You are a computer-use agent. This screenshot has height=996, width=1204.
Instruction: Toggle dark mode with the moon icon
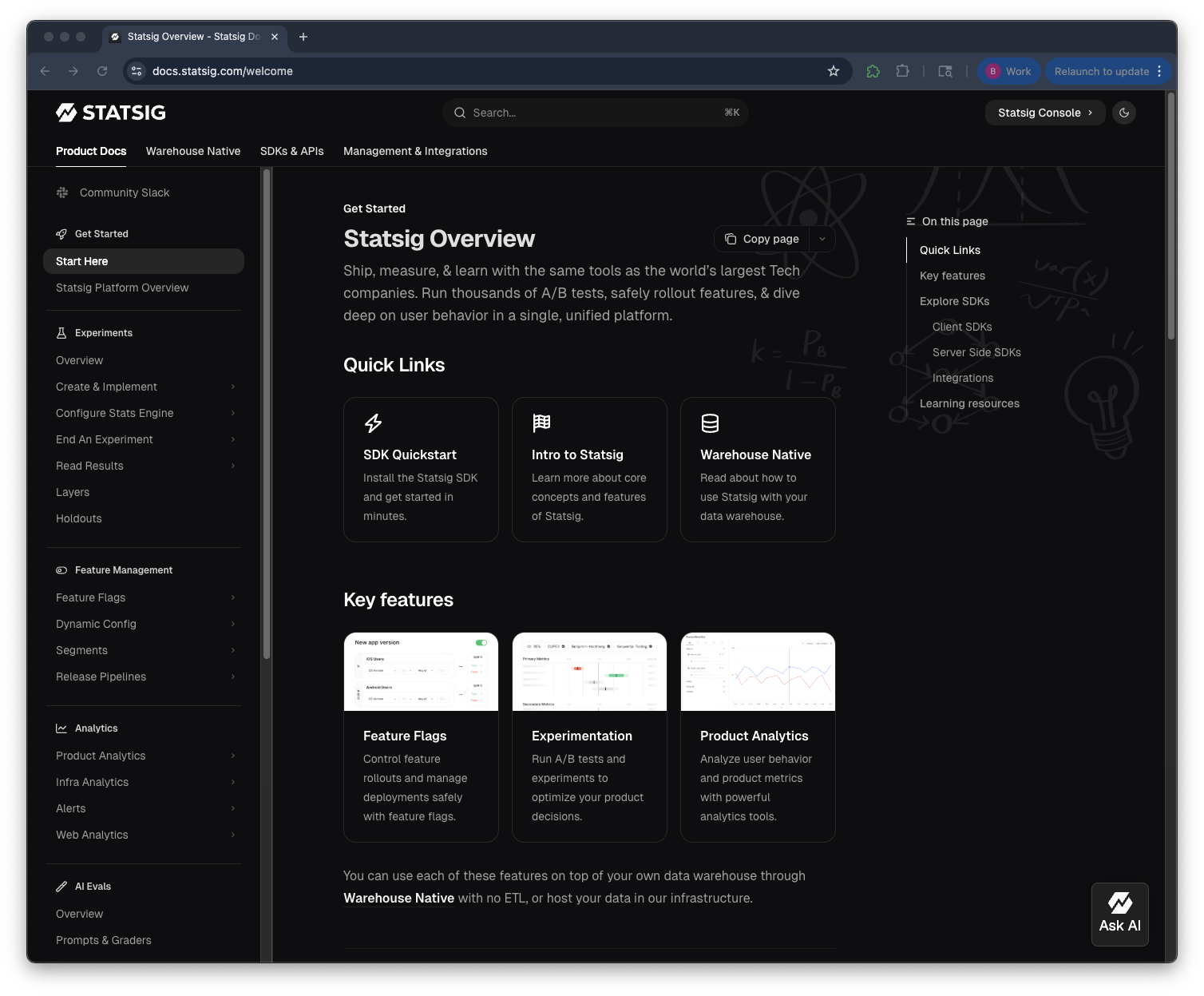pyautogui.click(x=1124, y=113)
